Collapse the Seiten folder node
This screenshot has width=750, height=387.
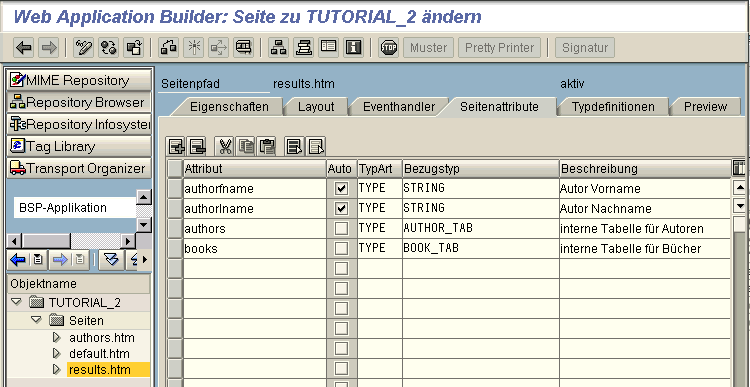(36, 320)
